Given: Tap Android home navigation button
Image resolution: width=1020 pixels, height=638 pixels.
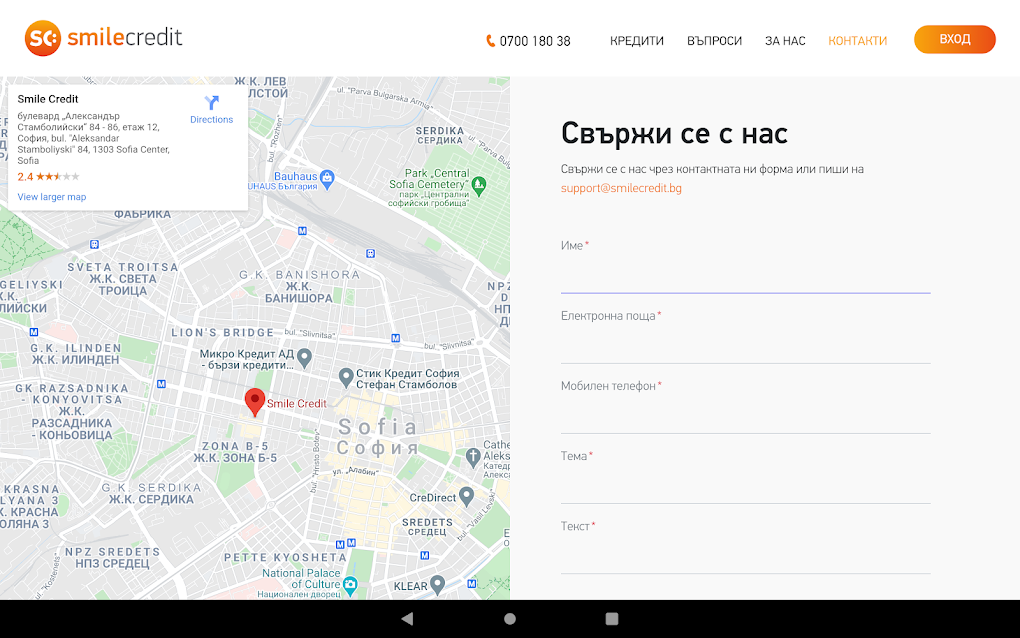Looking at the screenshot, I should [x=510, y=618].
